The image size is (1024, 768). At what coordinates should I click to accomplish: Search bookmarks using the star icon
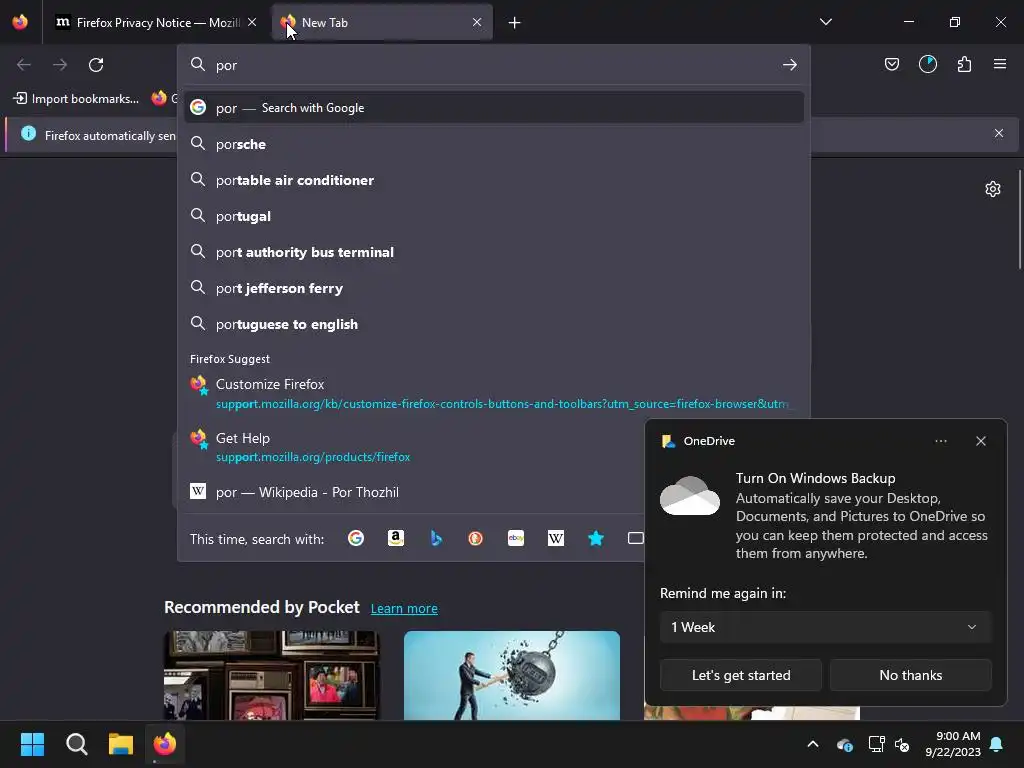click(x=596, y=539)
